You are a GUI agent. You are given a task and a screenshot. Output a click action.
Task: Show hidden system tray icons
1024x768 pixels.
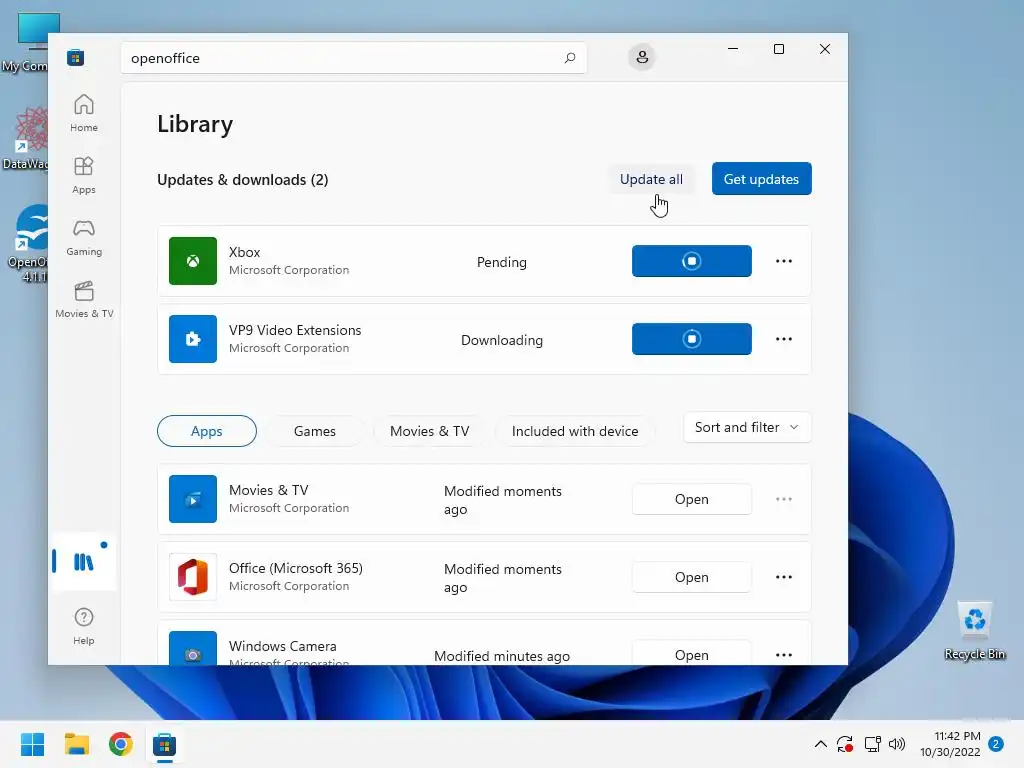821,744
